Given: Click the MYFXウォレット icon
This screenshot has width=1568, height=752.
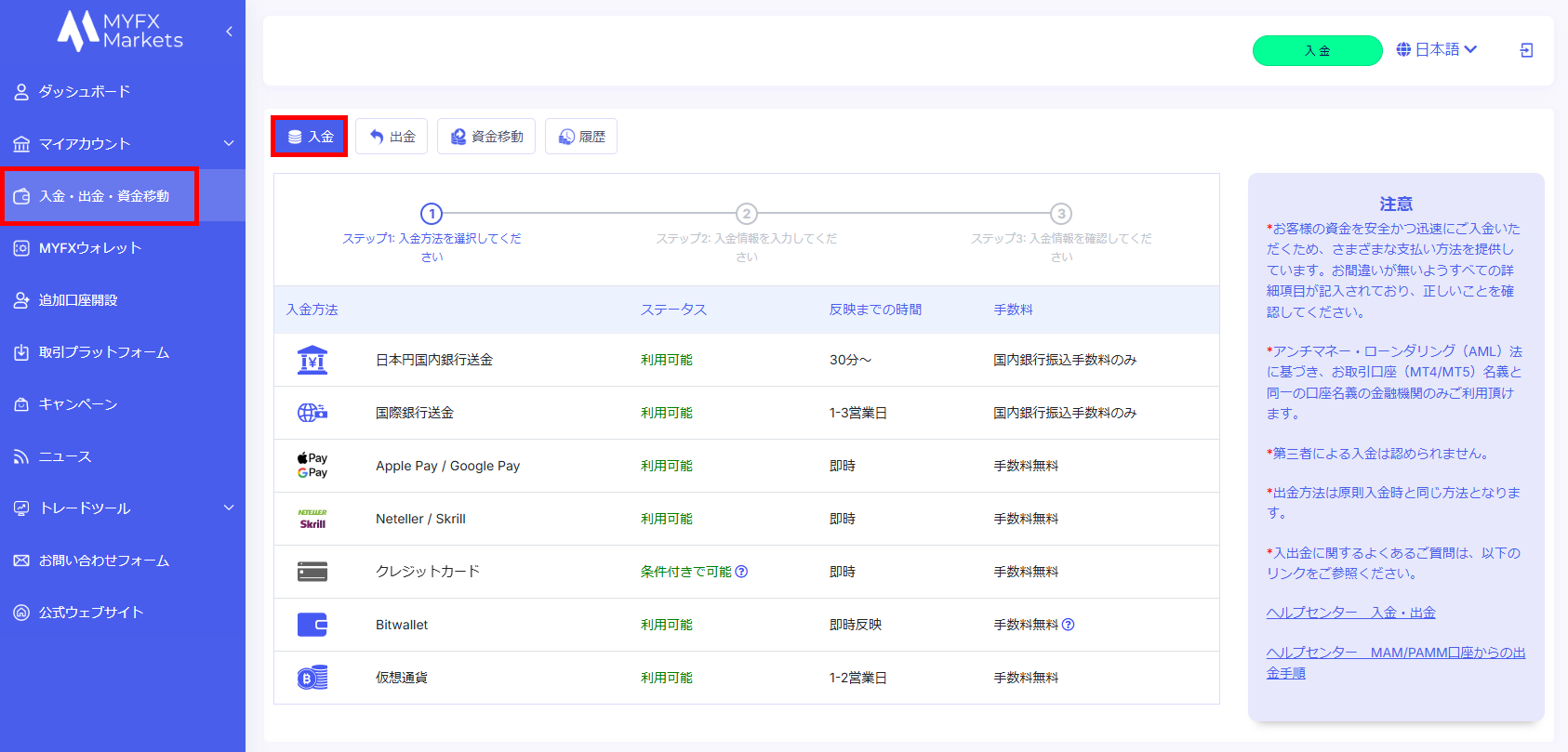Looking at the screenshot, I should coord(21,248).
